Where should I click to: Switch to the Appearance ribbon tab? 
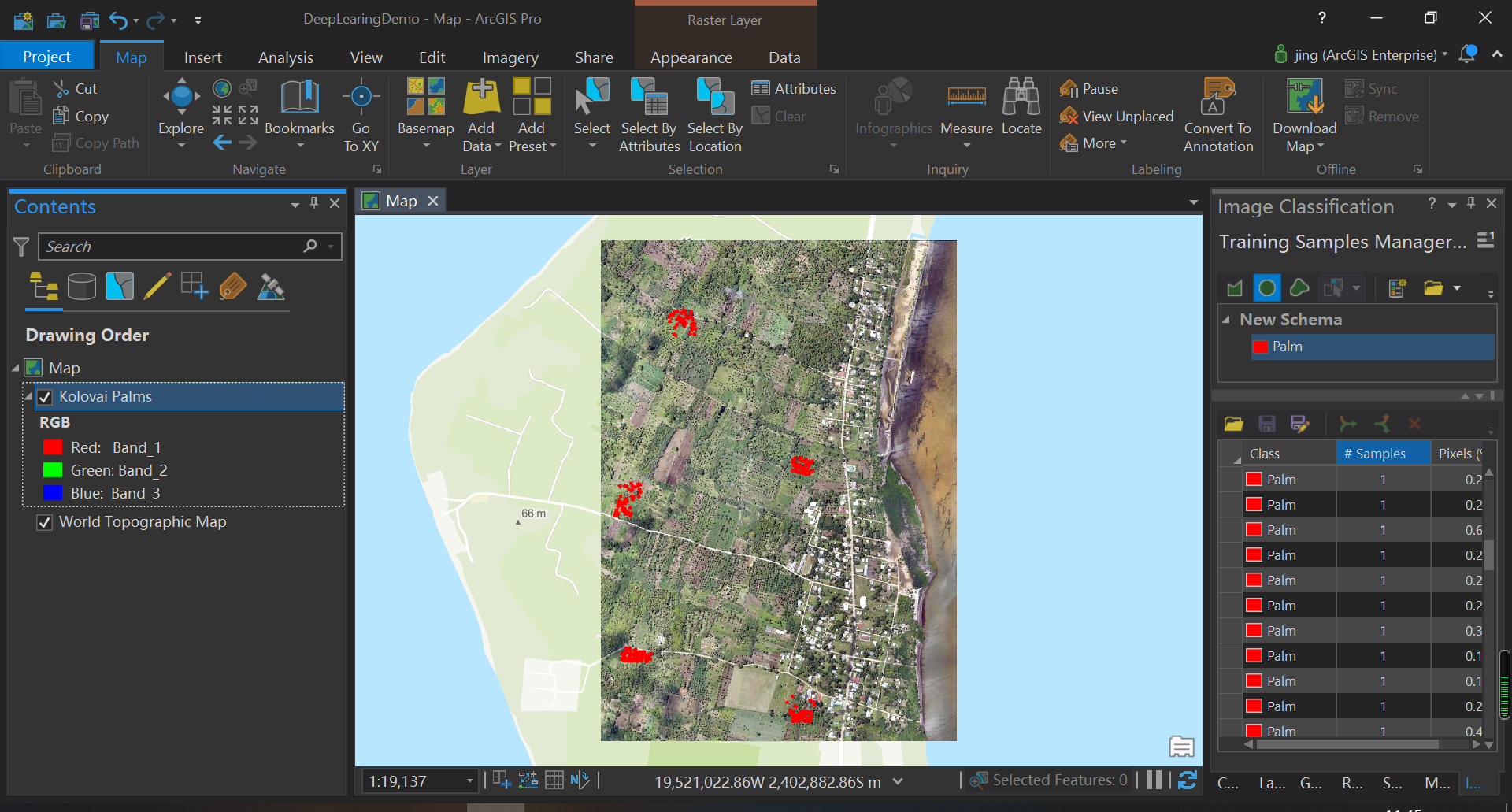[691, 57]
